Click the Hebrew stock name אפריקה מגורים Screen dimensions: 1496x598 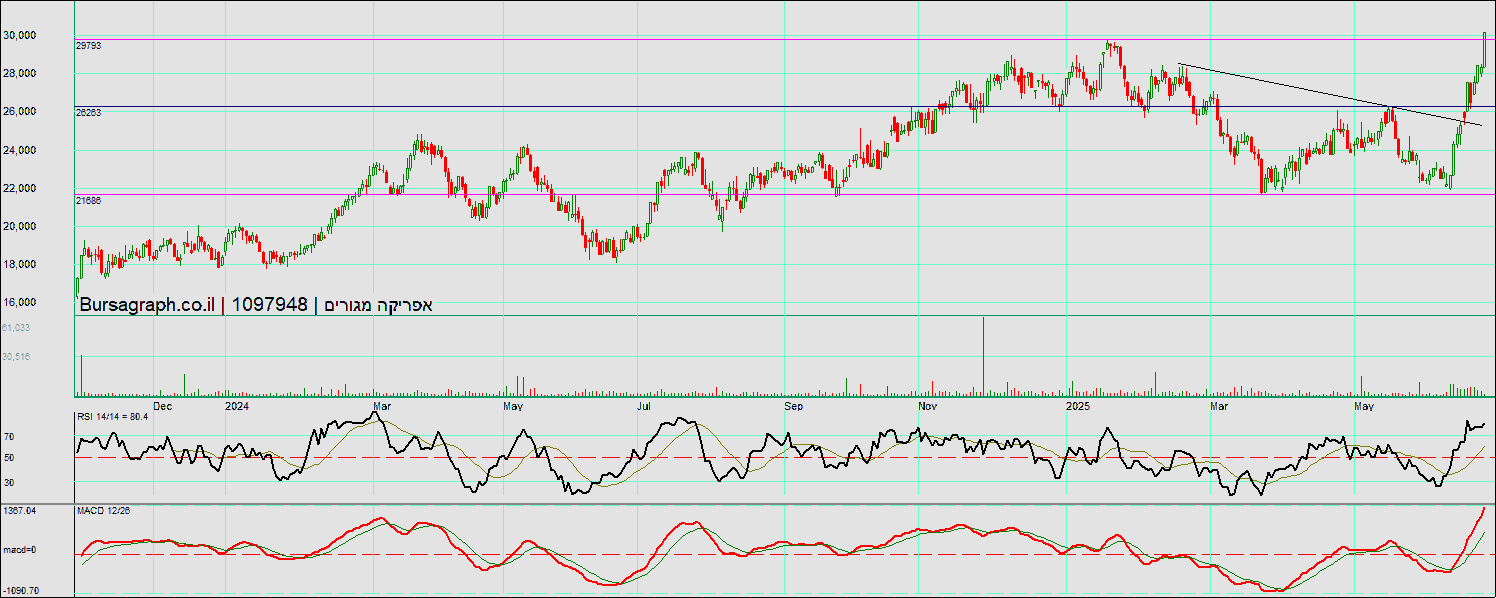(379, 305)
